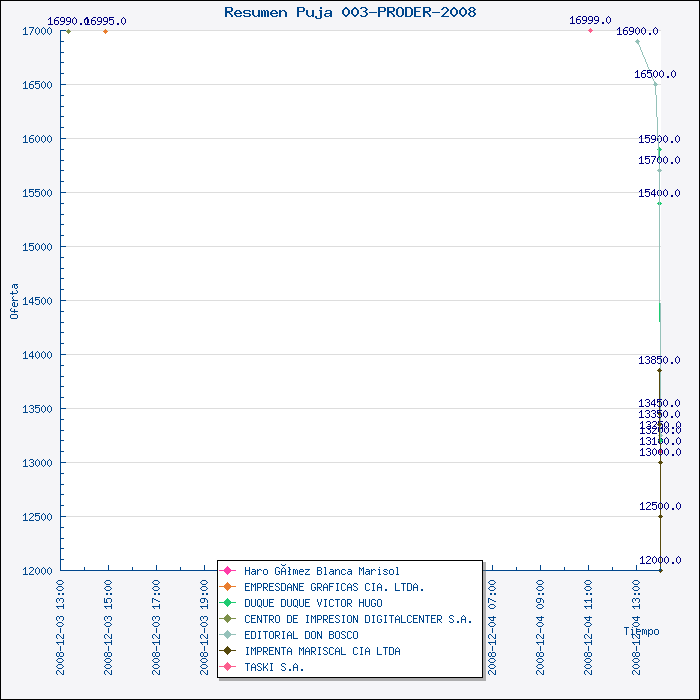Click the Tiempo x-axis title
The image size is (700, 700).
click(641, 631)
